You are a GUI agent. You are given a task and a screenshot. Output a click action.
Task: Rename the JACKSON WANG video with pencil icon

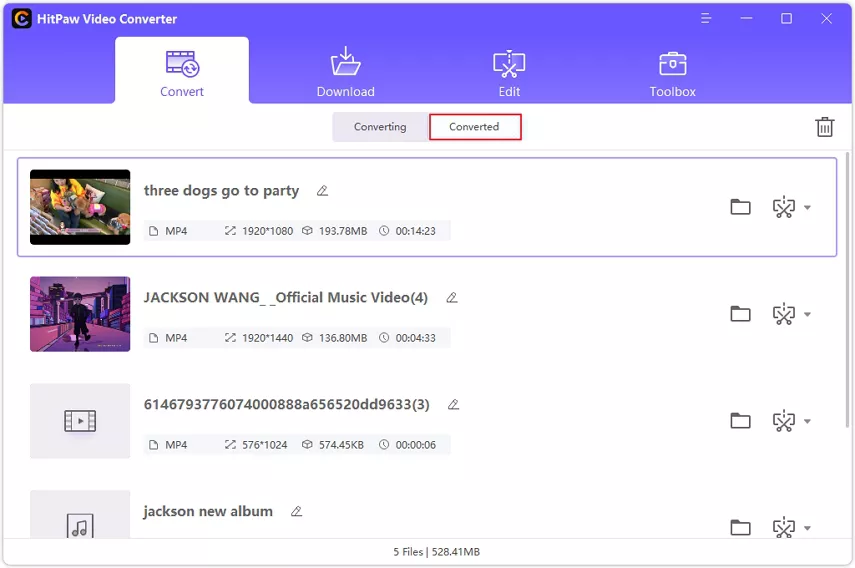click(452, 298)
